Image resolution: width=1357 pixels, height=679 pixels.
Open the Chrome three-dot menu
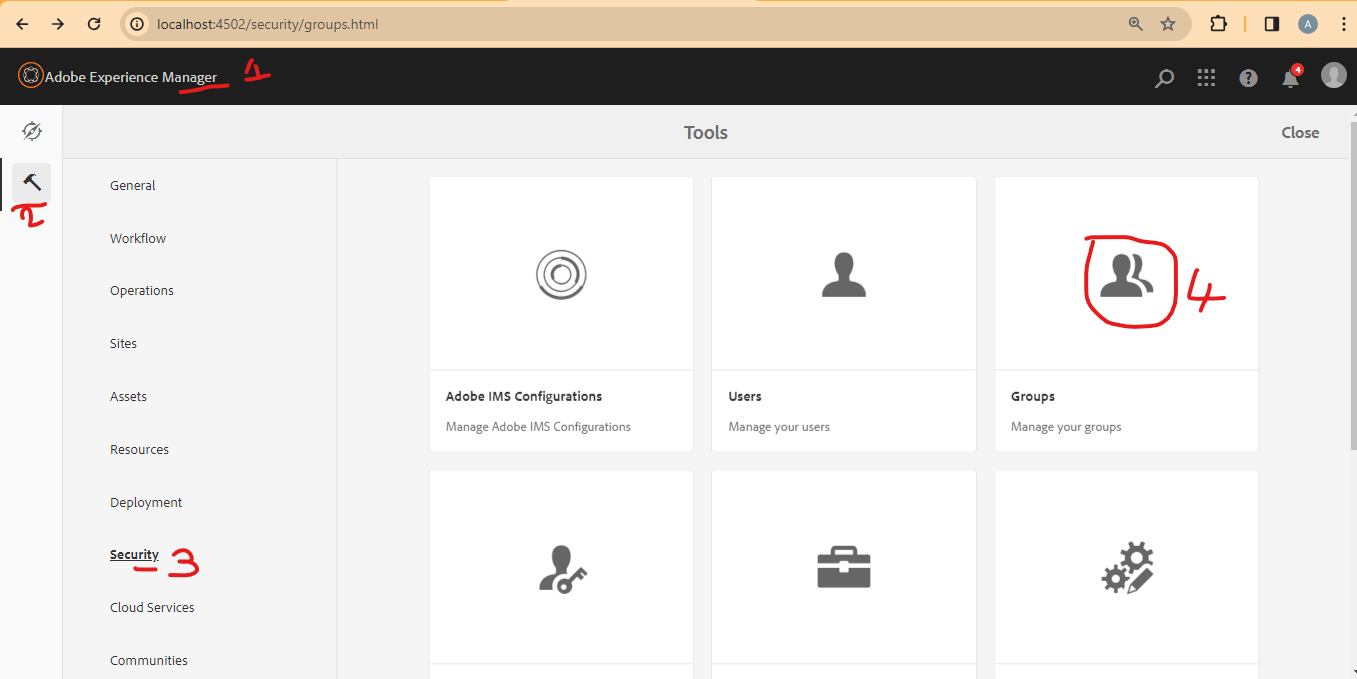[x=1344, y=23]
